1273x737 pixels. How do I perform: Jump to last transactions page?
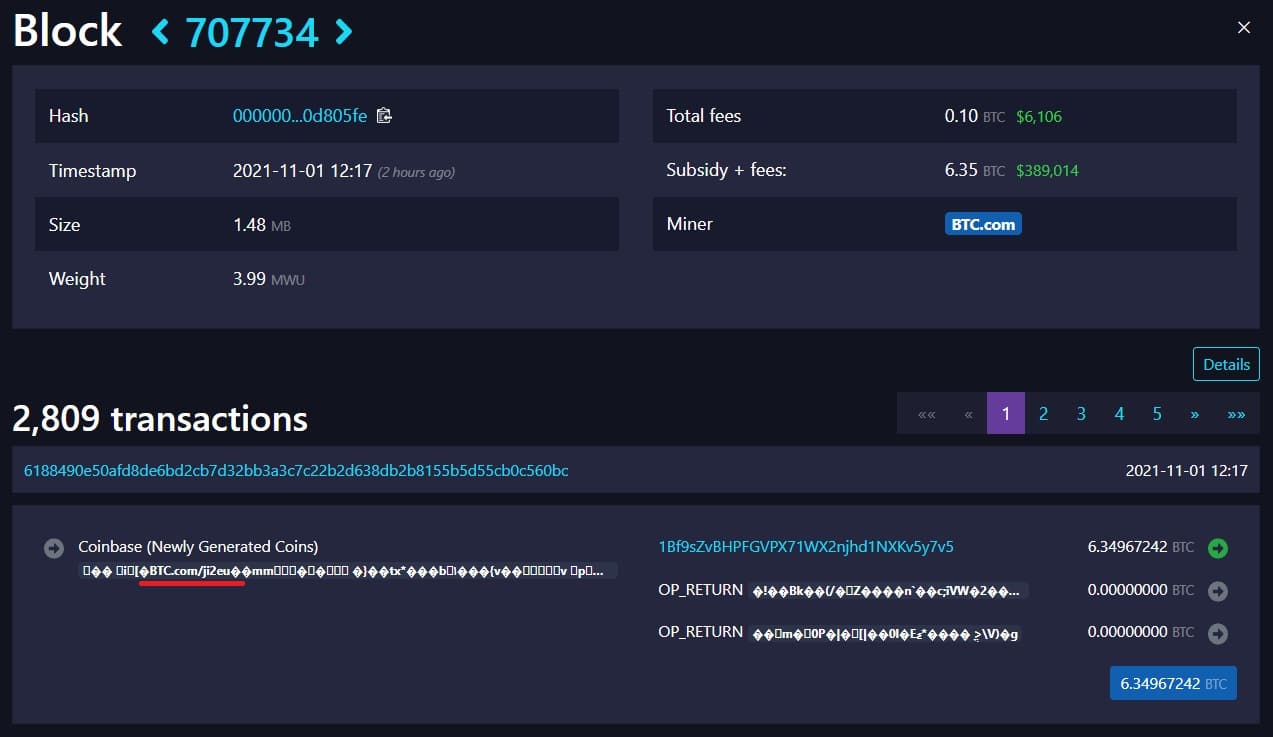tap(1236, 414)
